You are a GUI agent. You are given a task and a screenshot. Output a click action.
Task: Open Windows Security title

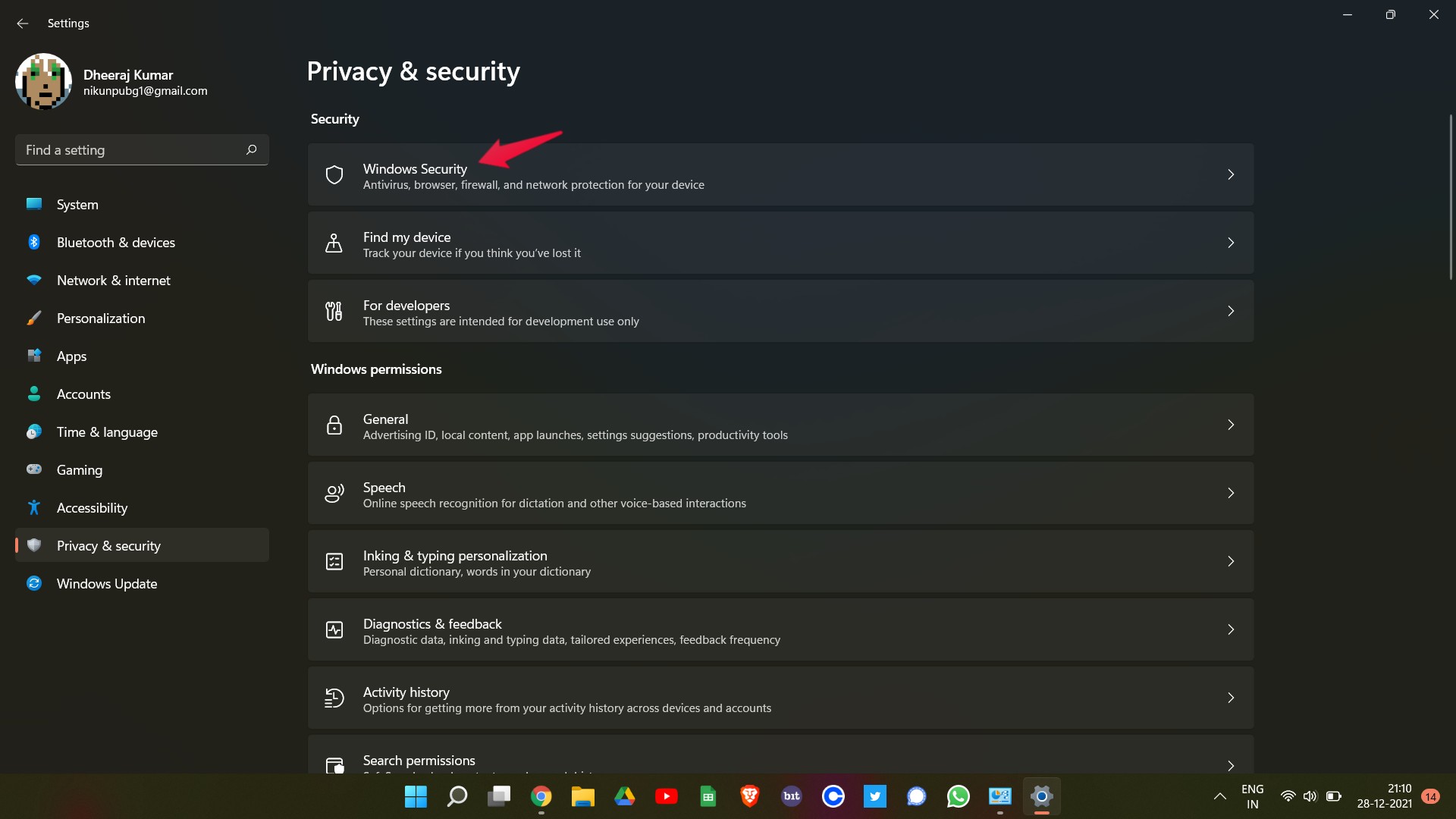click(x=415, y=168)
